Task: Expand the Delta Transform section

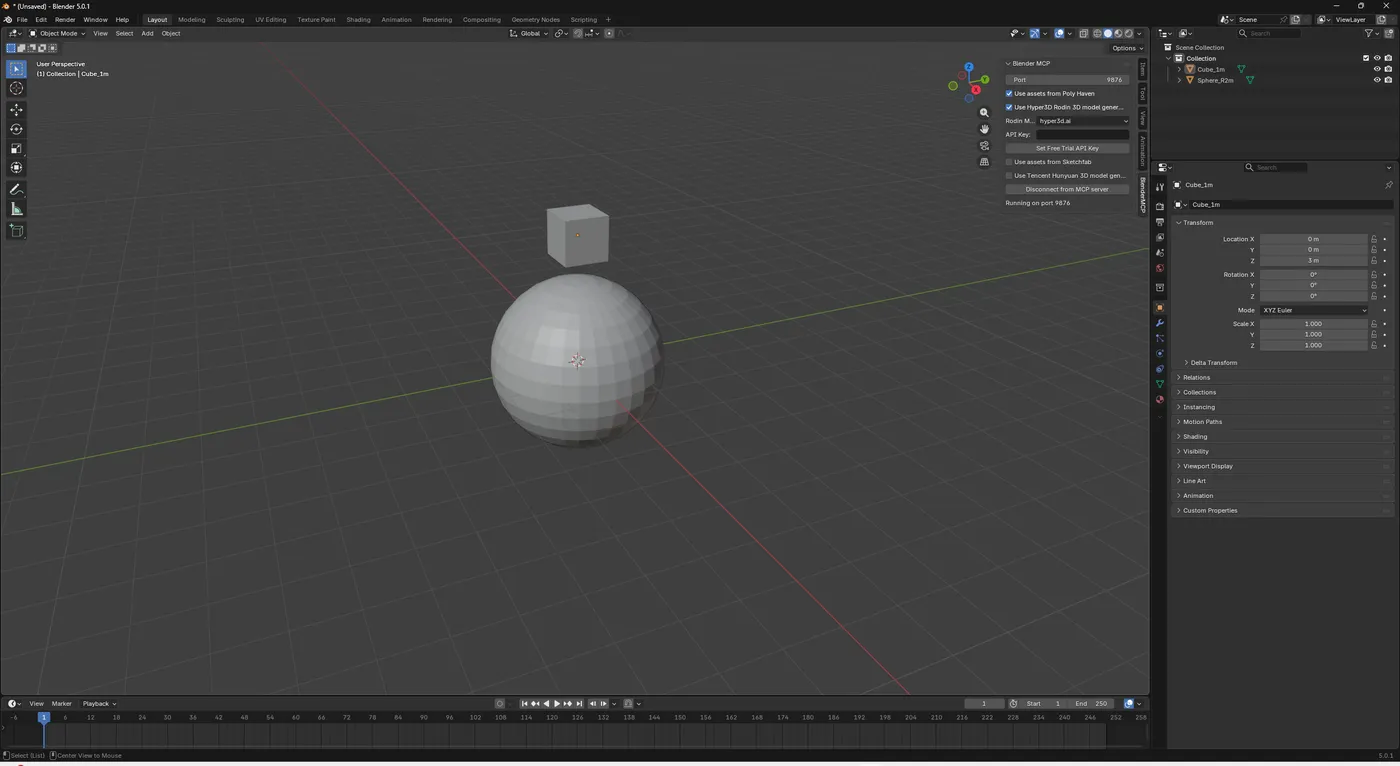Action: click(x=1213, y=363)
